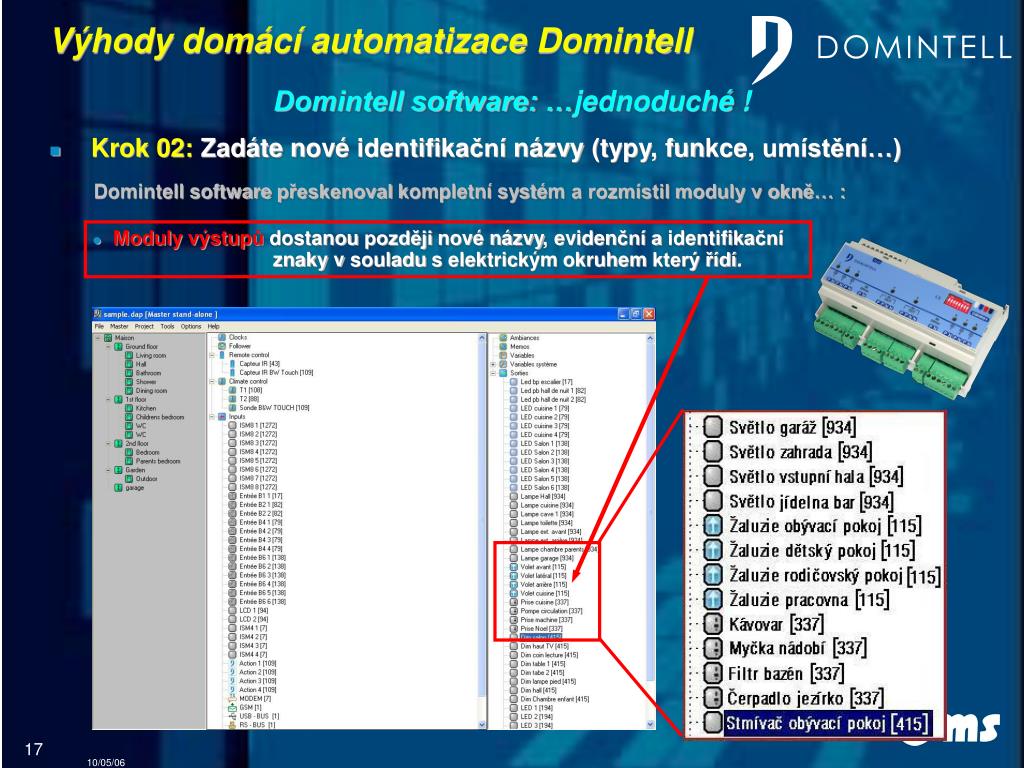The height and width of the screenshot is (768, 1024).
Task: Click the Din haut TV [415] dimmer icon
Action: coord(514,646)
